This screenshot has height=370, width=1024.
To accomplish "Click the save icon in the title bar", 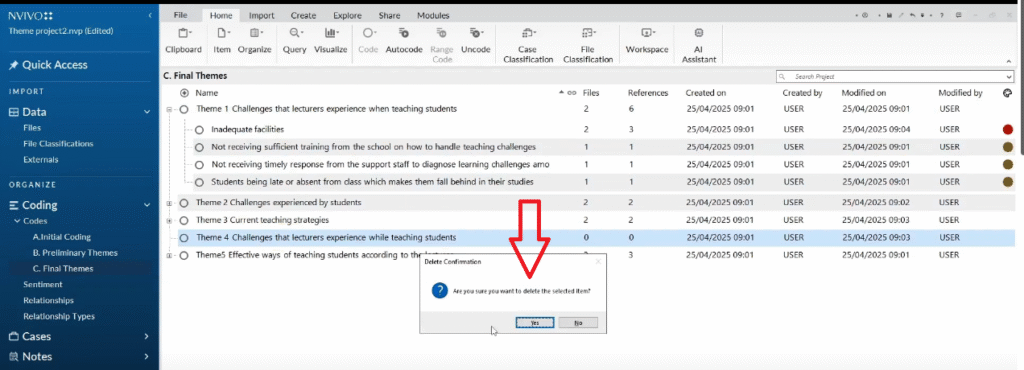I will (x=889, y=15).
